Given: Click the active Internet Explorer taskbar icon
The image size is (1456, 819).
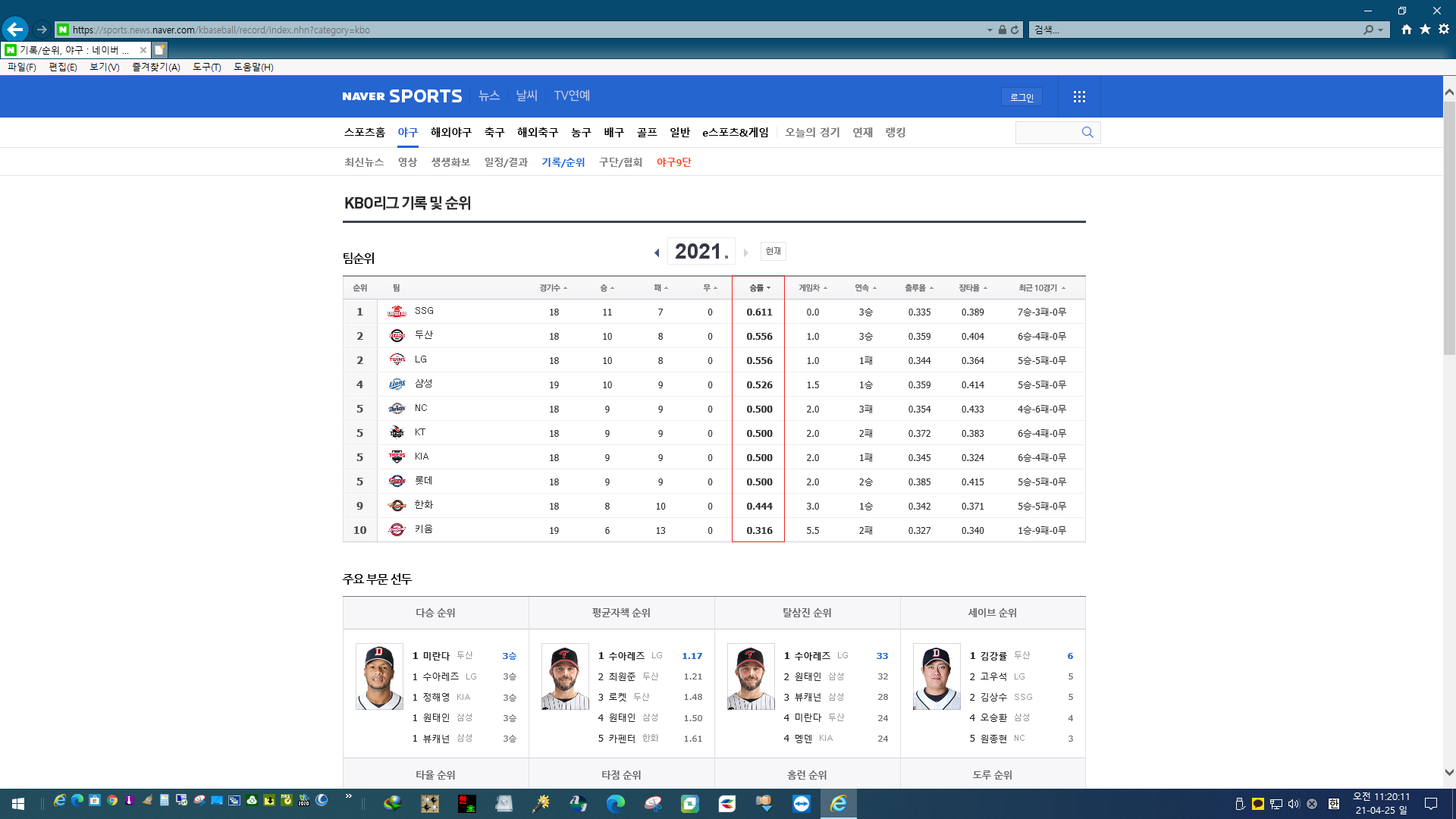Looking at the screenshot, I should tap(839, 803).
